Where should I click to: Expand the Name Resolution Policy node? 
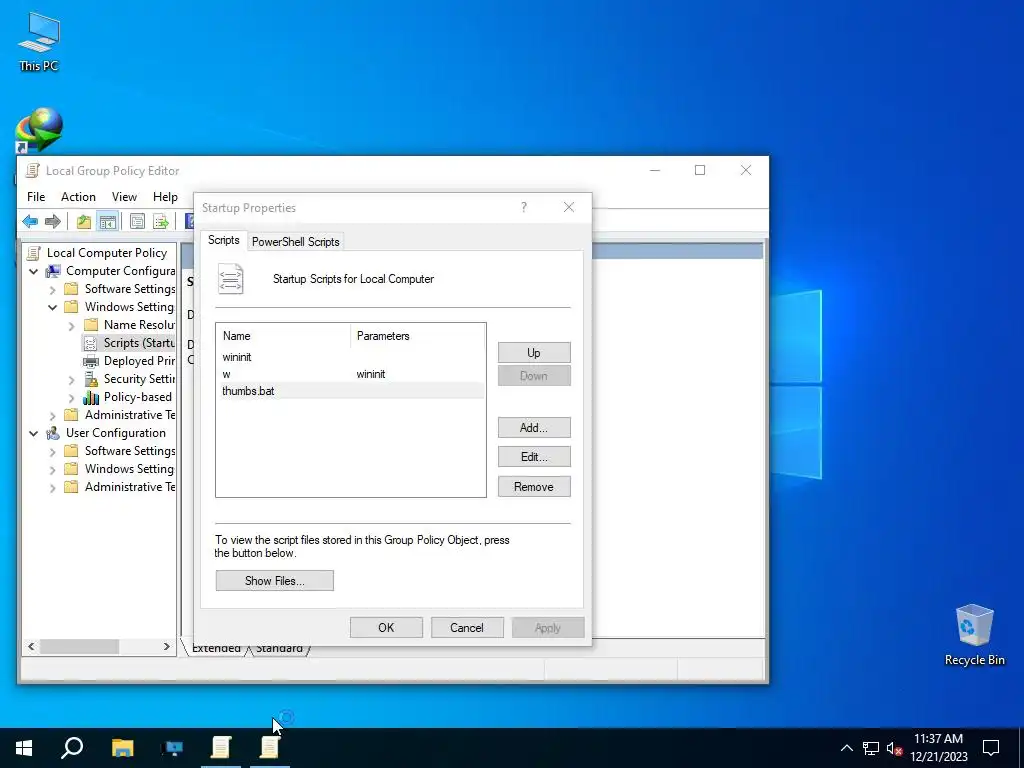pyautogui.click(x=71, y=325)
